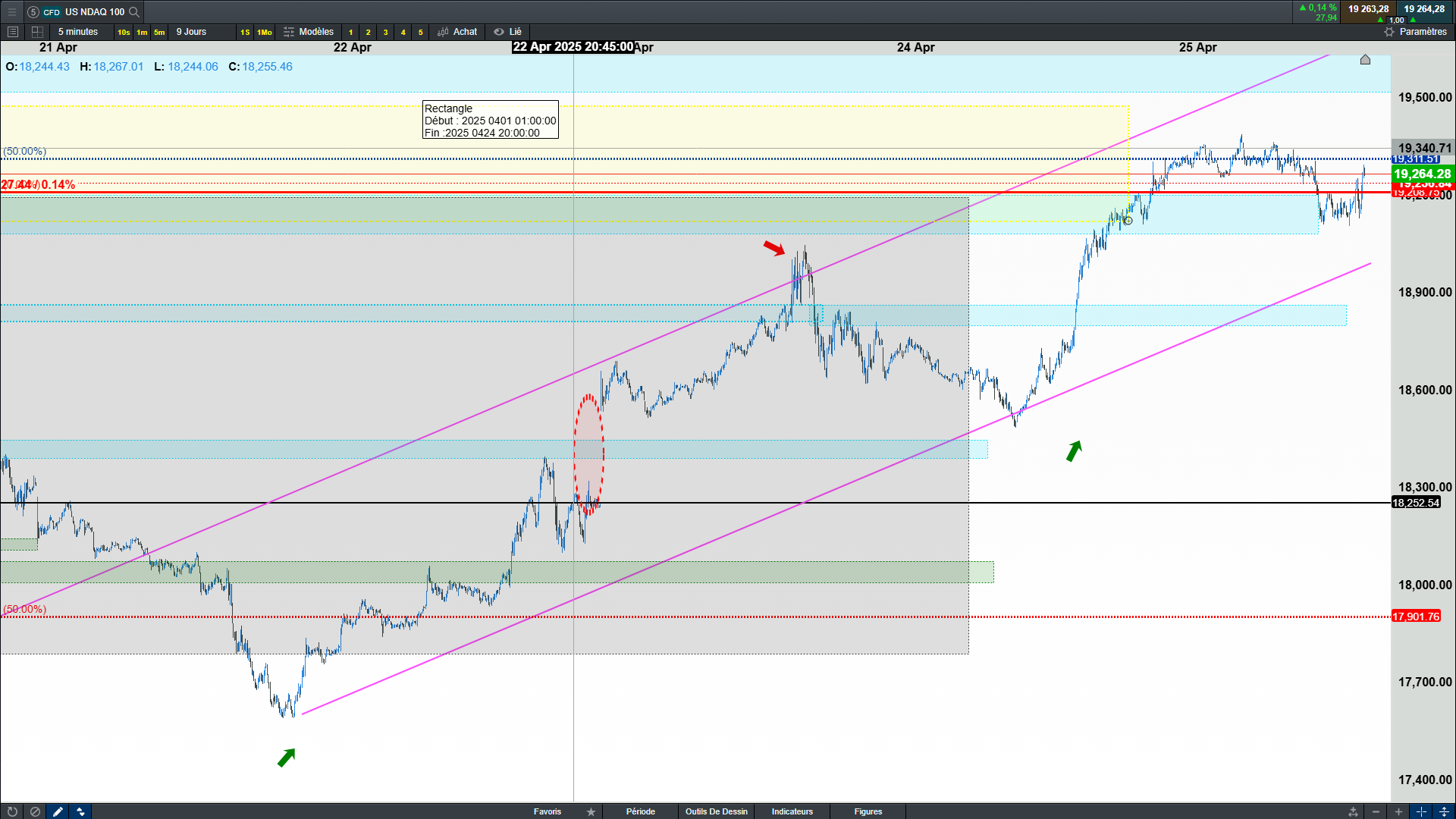Zoom in with the plus icon
Viewport: 1456px width, 819px height.
point(1398,811)
